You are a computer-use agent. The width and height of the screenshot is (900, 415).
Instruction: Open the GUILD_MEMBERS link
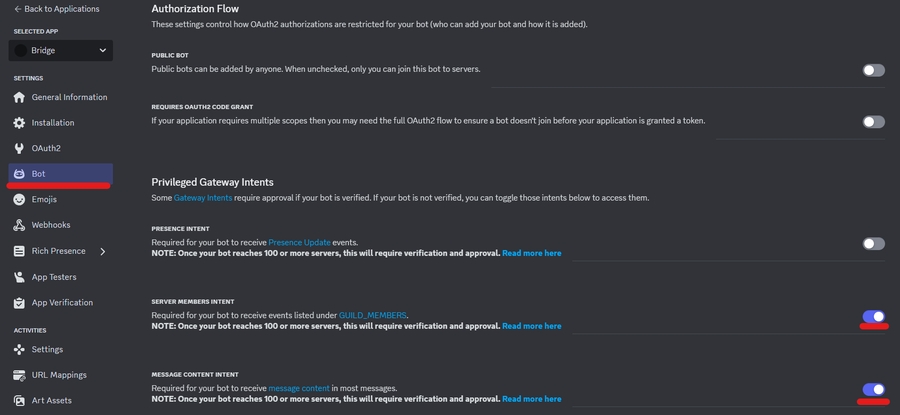373,315
